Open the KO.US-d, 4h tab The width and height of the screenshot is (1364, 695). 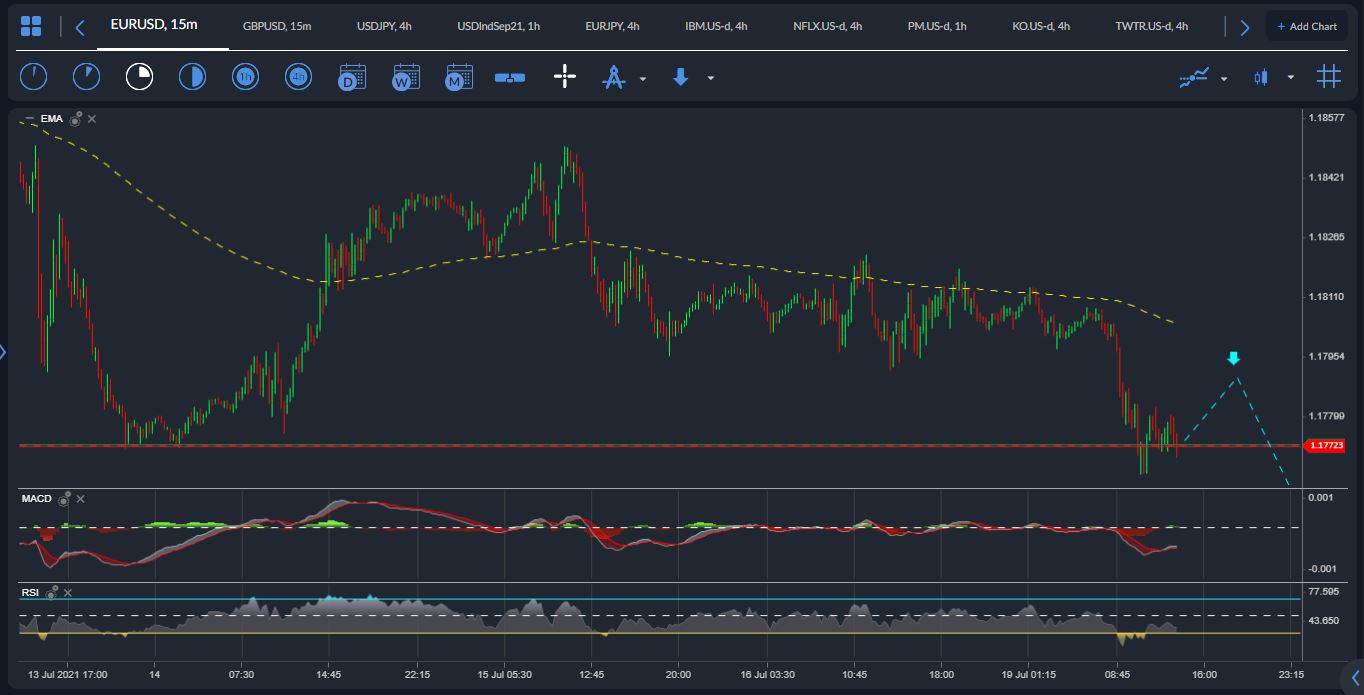(x=1041, y=26)
